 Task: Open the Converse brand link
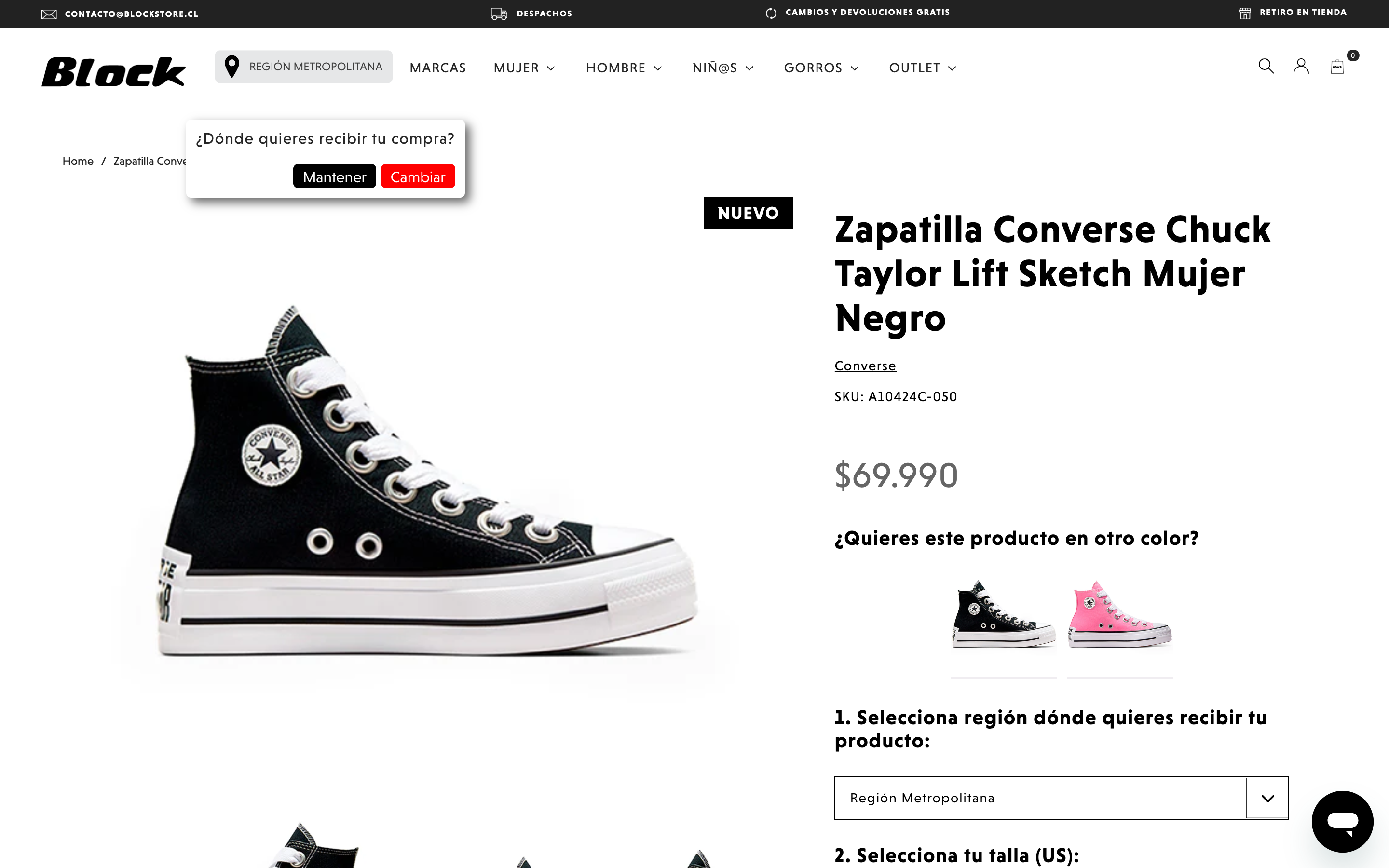(x=865, y=366)
